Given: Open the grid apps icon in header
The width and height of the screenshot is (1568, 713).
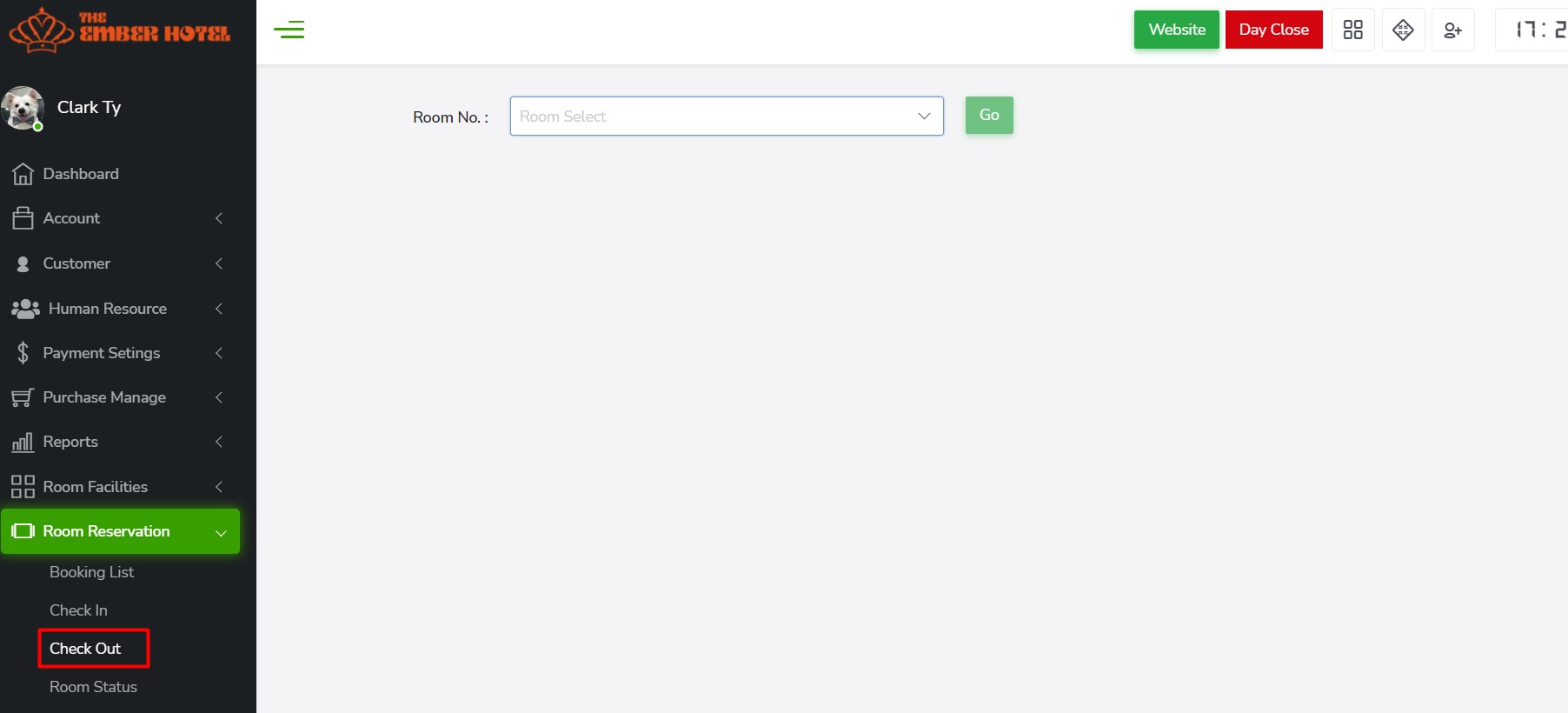Looking at the screenshot, I should pos(1352,30).
